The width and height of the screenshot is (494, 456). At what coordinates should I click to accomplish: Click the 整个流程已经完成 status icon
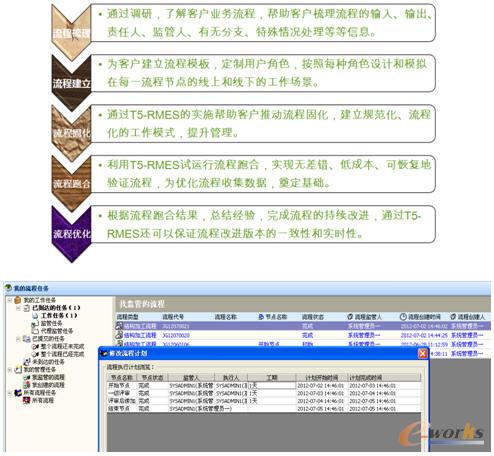[35, 354]
